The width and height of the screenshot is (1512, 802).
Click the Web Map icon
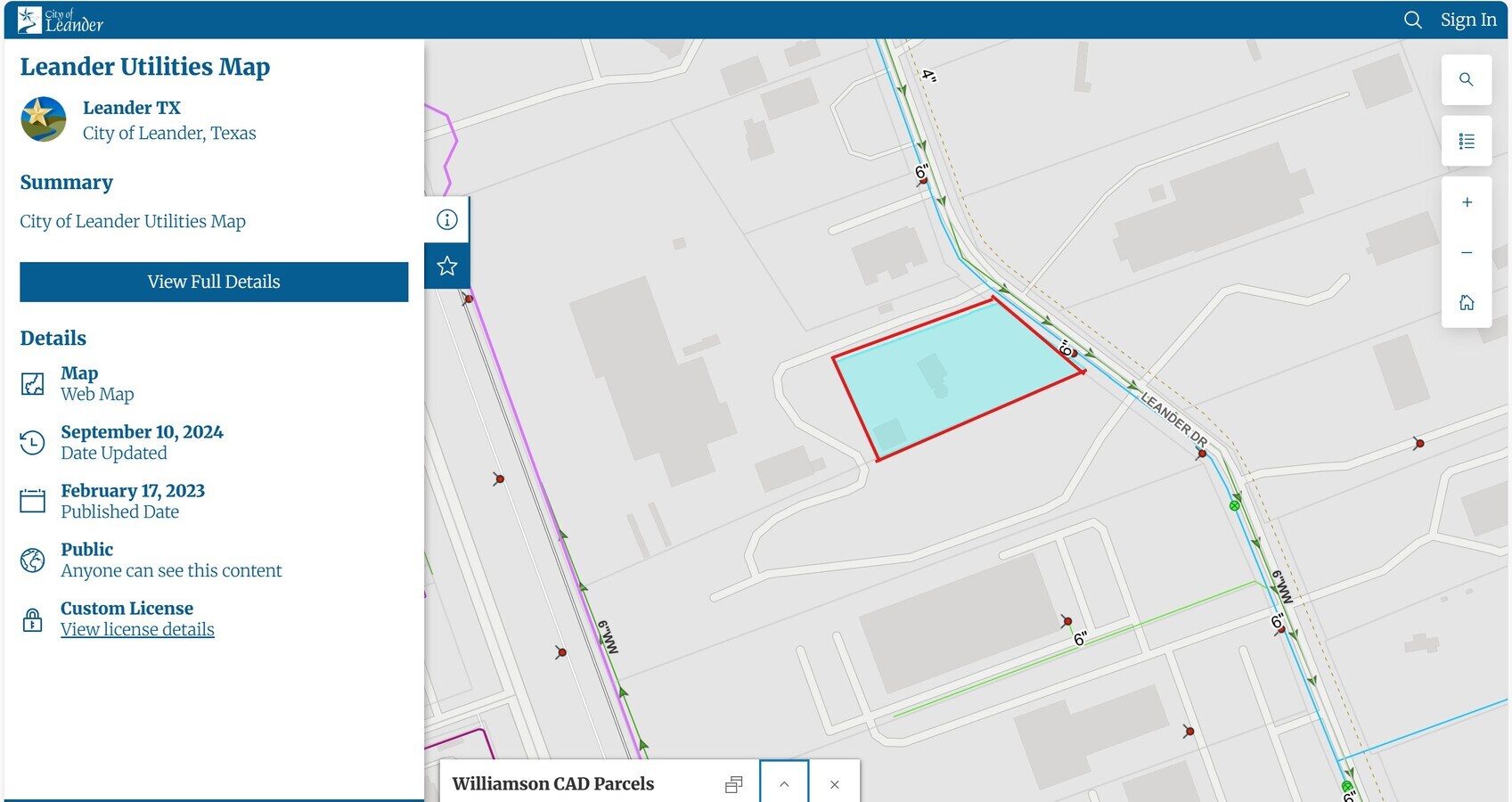coord(32,384)
